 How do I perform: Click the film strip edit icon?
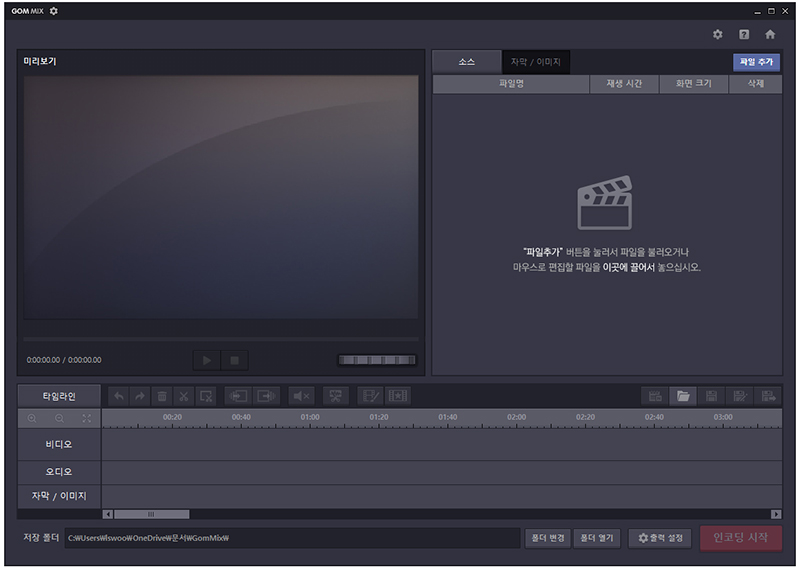tap(370, 396)
